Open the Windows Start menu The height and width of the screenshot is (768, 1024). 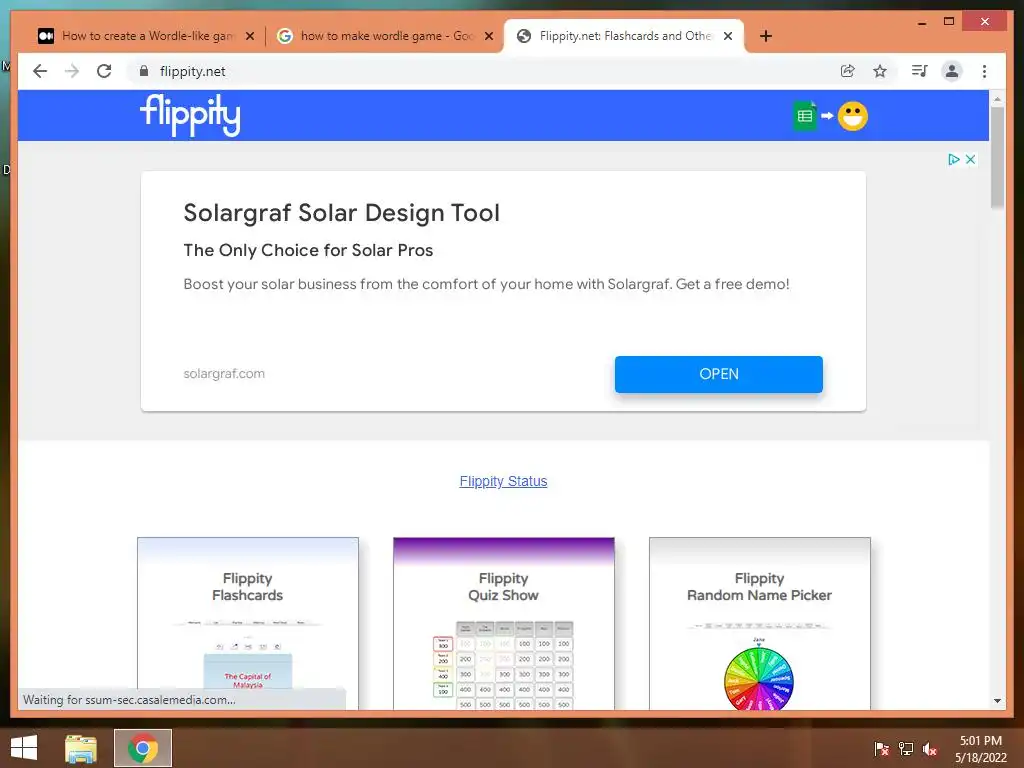click(24, 748)
